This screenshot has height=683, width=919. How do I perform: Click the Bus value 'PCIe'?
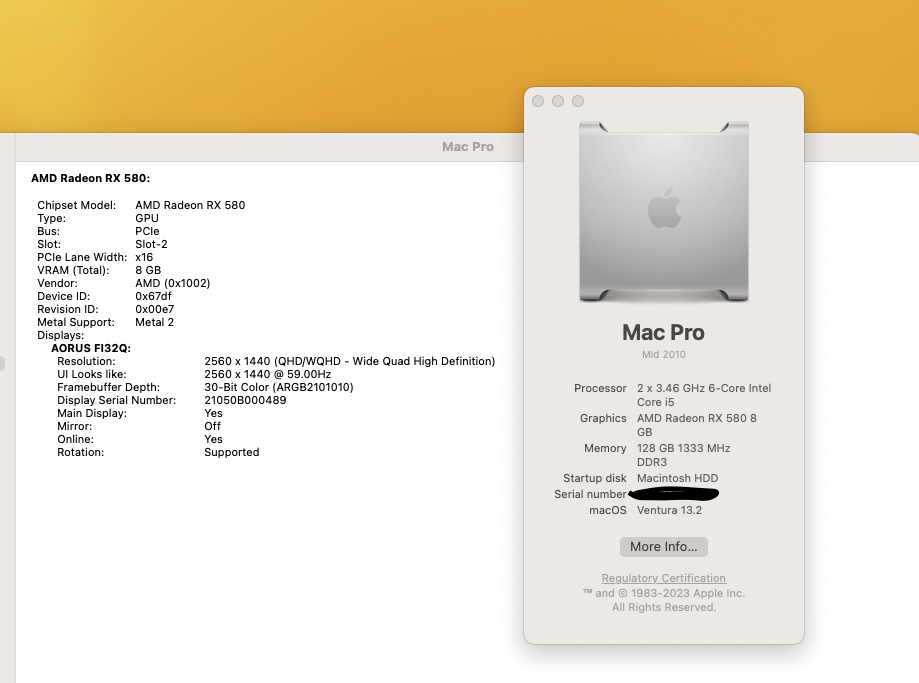(147, 231)
